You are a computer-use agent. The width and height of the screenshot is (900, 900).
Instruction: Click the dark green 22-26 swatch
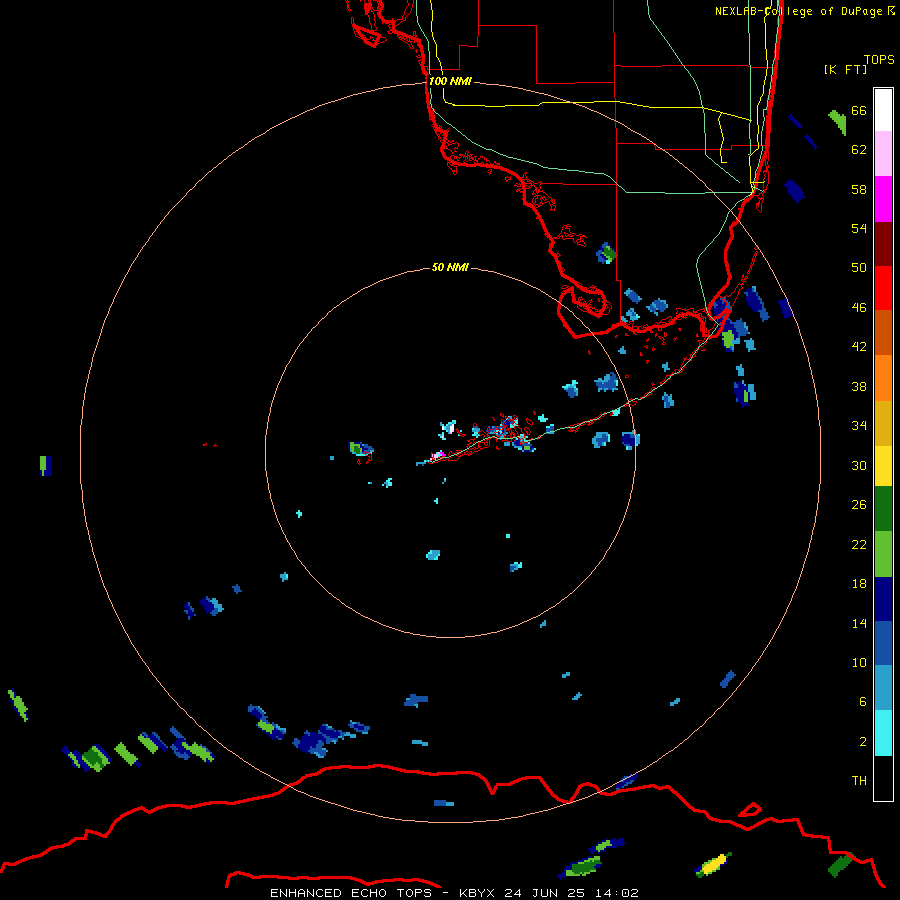[883, 509]
